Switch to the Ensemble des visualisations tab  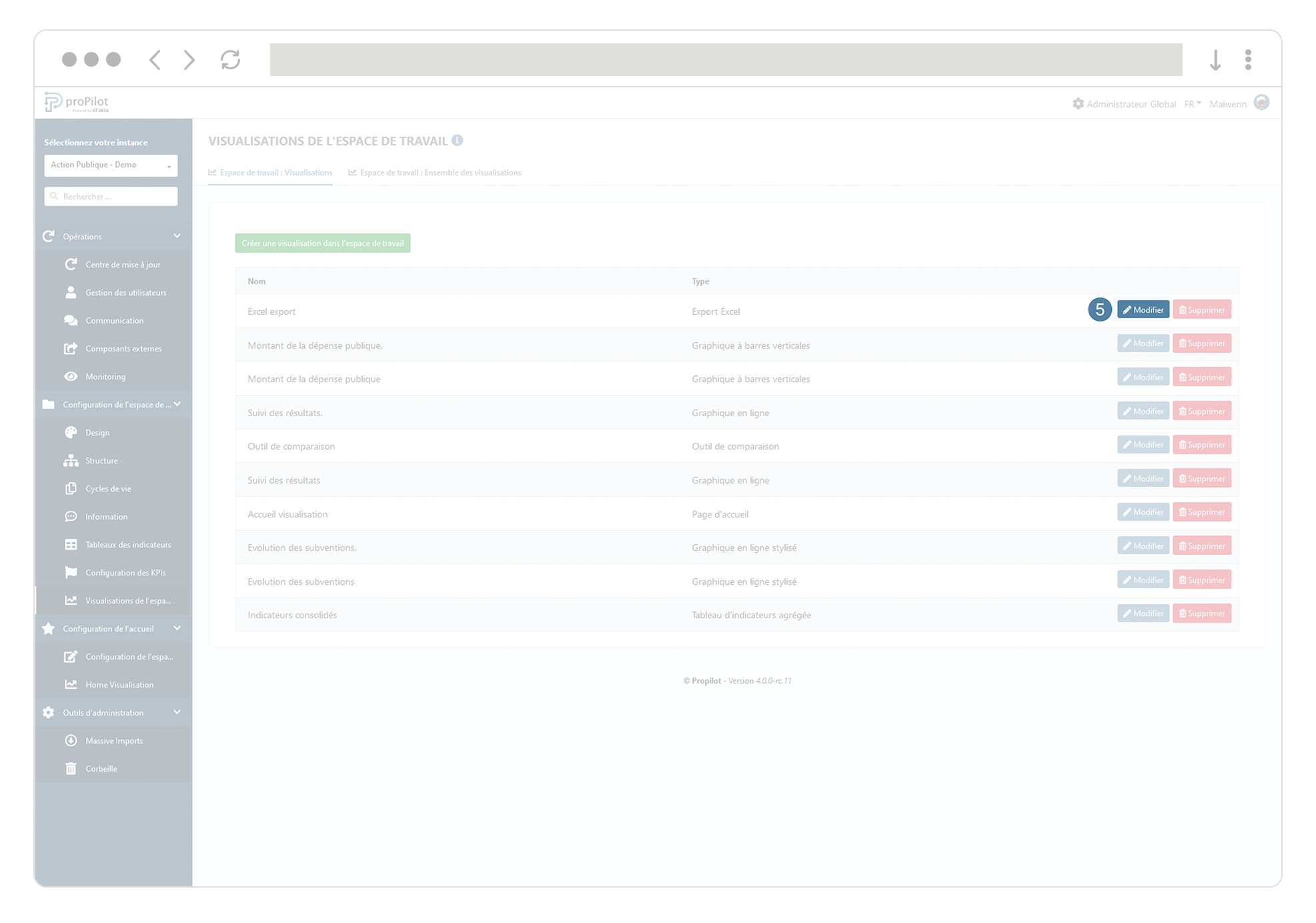[440, 172]
